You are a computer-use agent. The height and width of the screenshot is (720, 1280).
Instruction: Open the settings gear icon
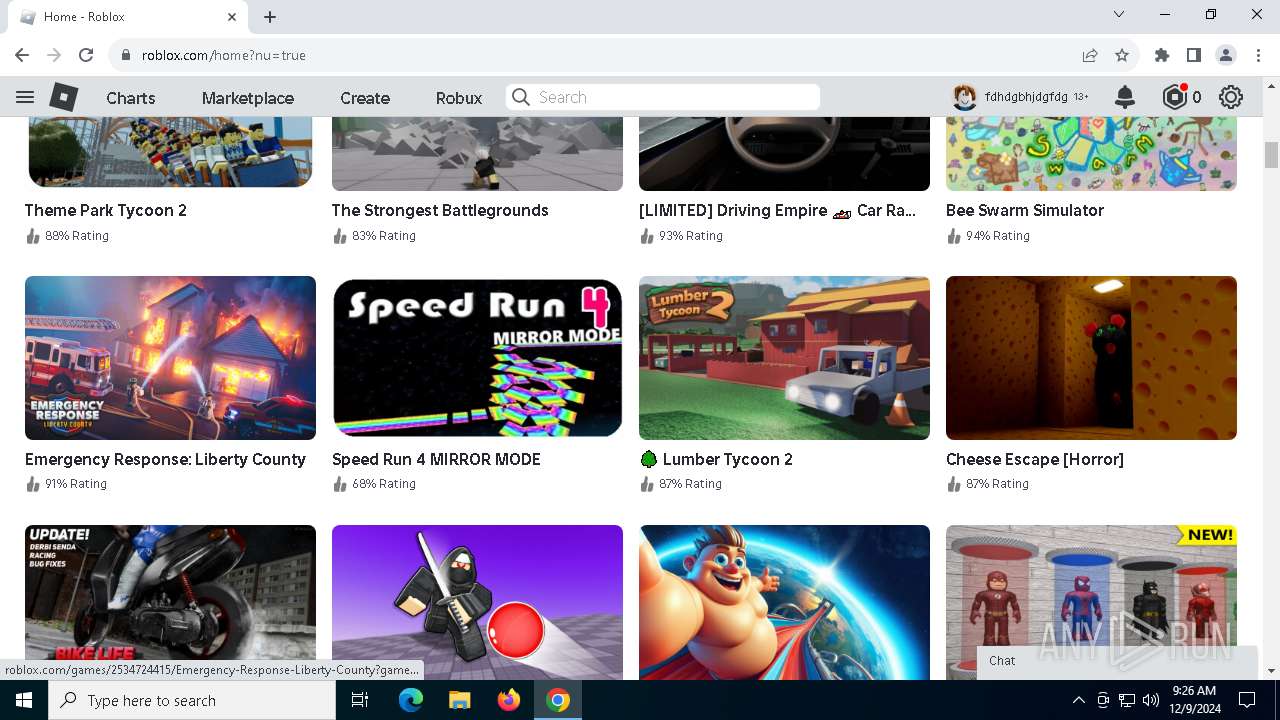tap(1231, 97)
